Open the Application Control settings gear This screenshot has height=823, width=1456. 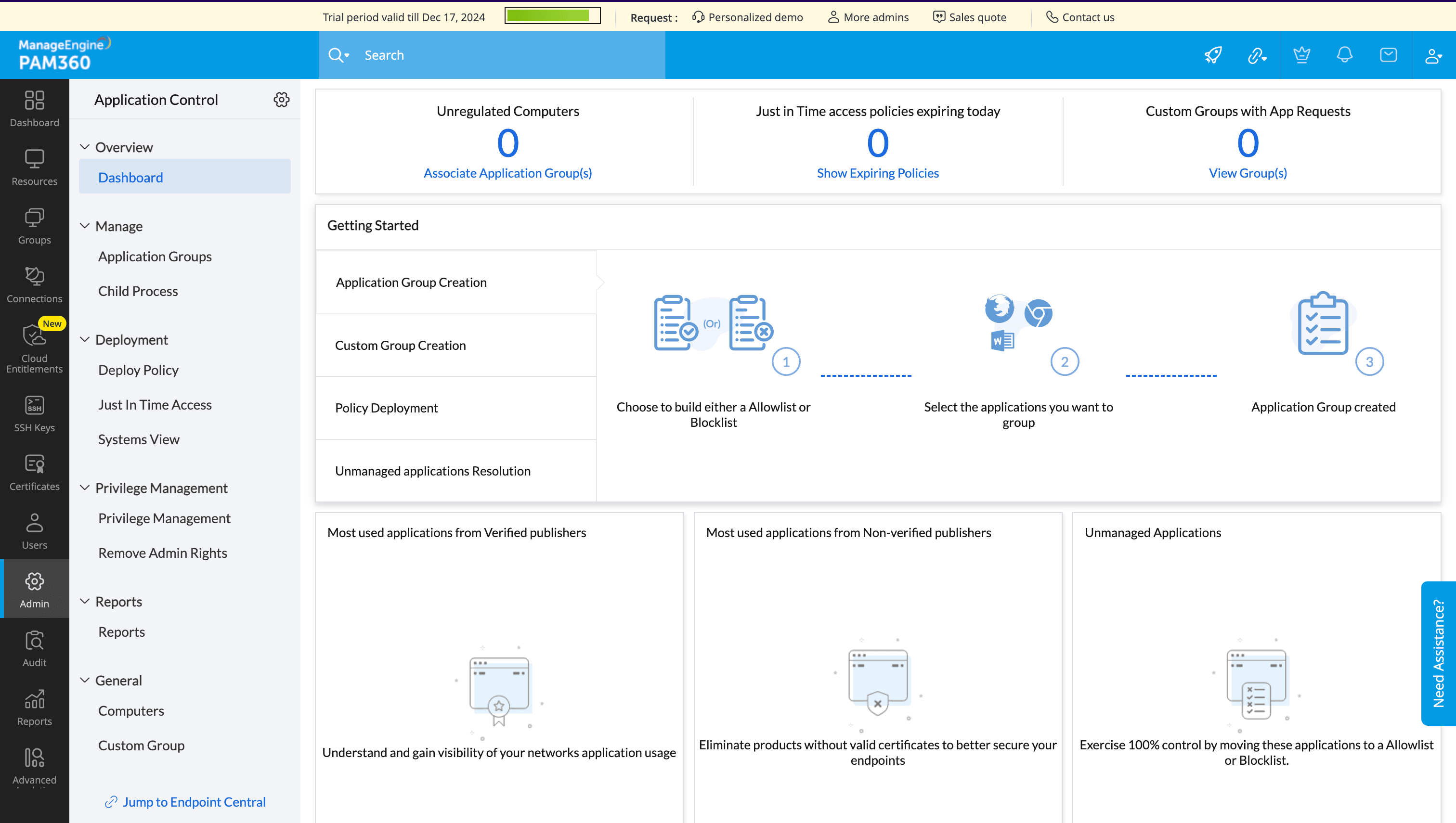281,100
